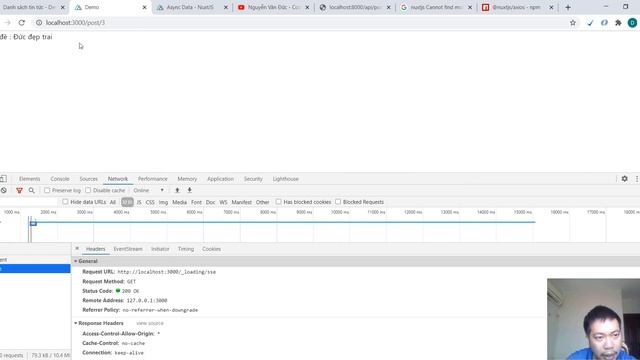Show the Cookies details tab
This screenshot has width=640, height=360.
(x=211, y=249)
